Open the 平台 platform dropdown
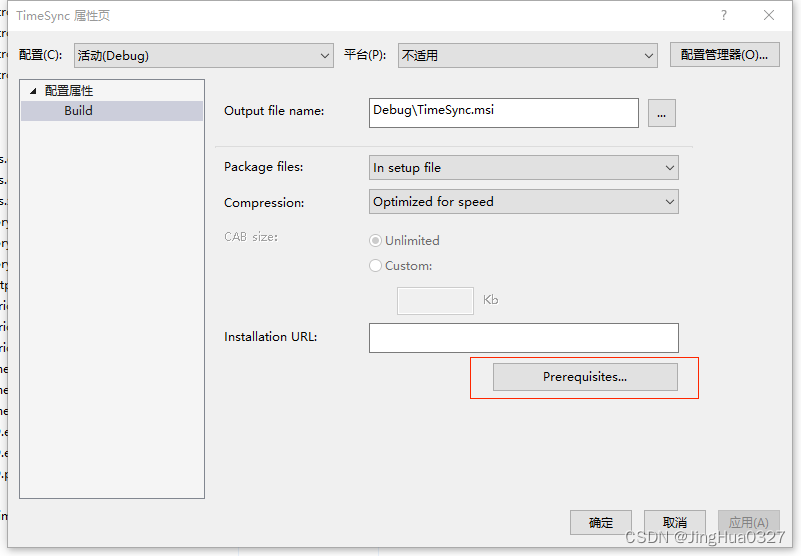801x556 pixels. tap(527, 56)
